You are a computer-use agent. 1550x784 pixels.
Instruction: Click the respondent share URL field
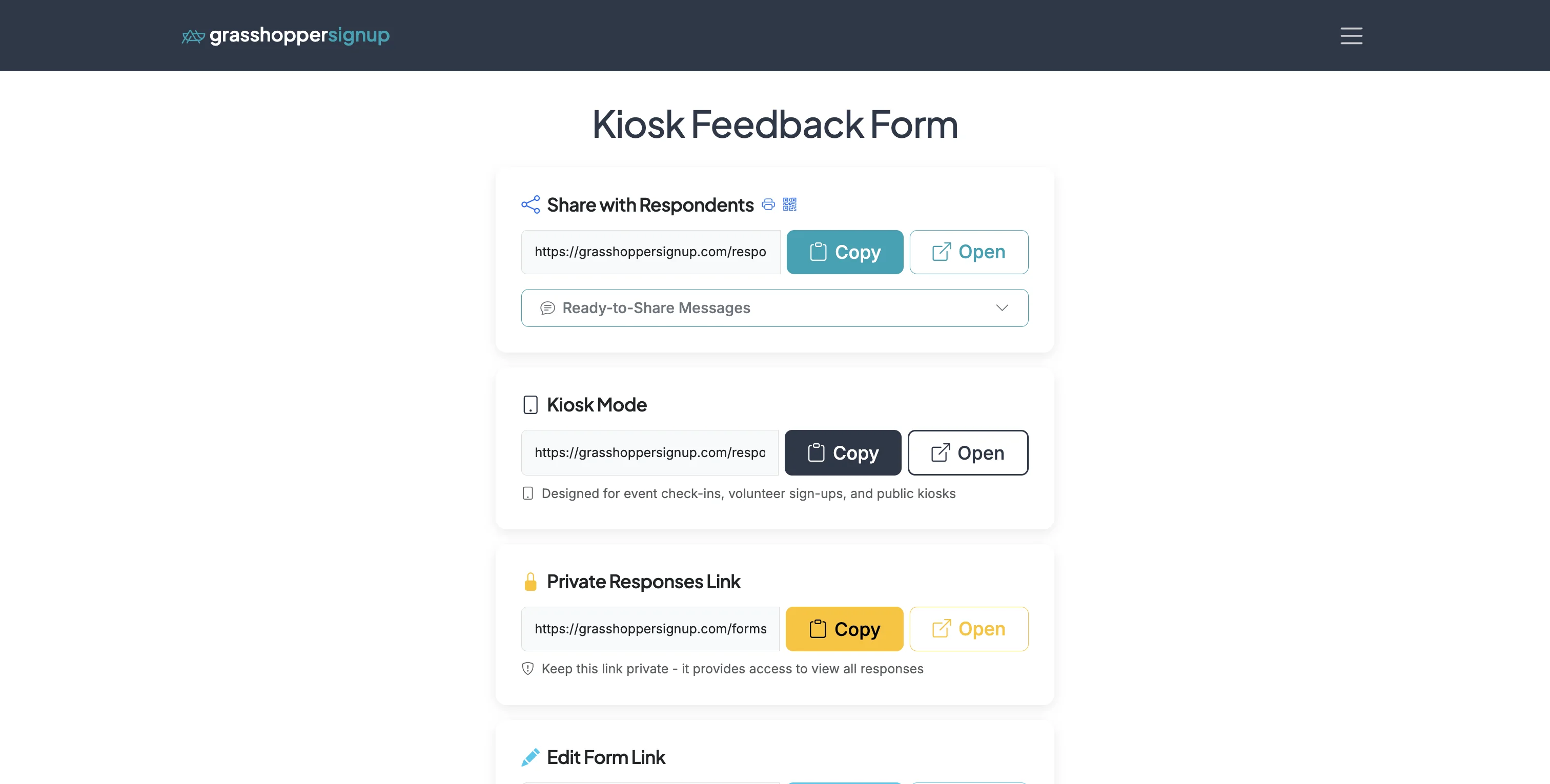click(650, 252)
